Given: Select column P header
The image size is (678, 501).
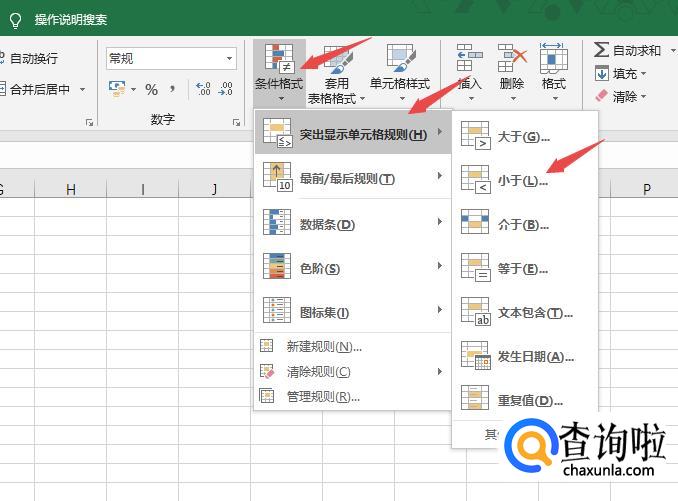Looking at the screenshot, I should click(x=646, y=189).
